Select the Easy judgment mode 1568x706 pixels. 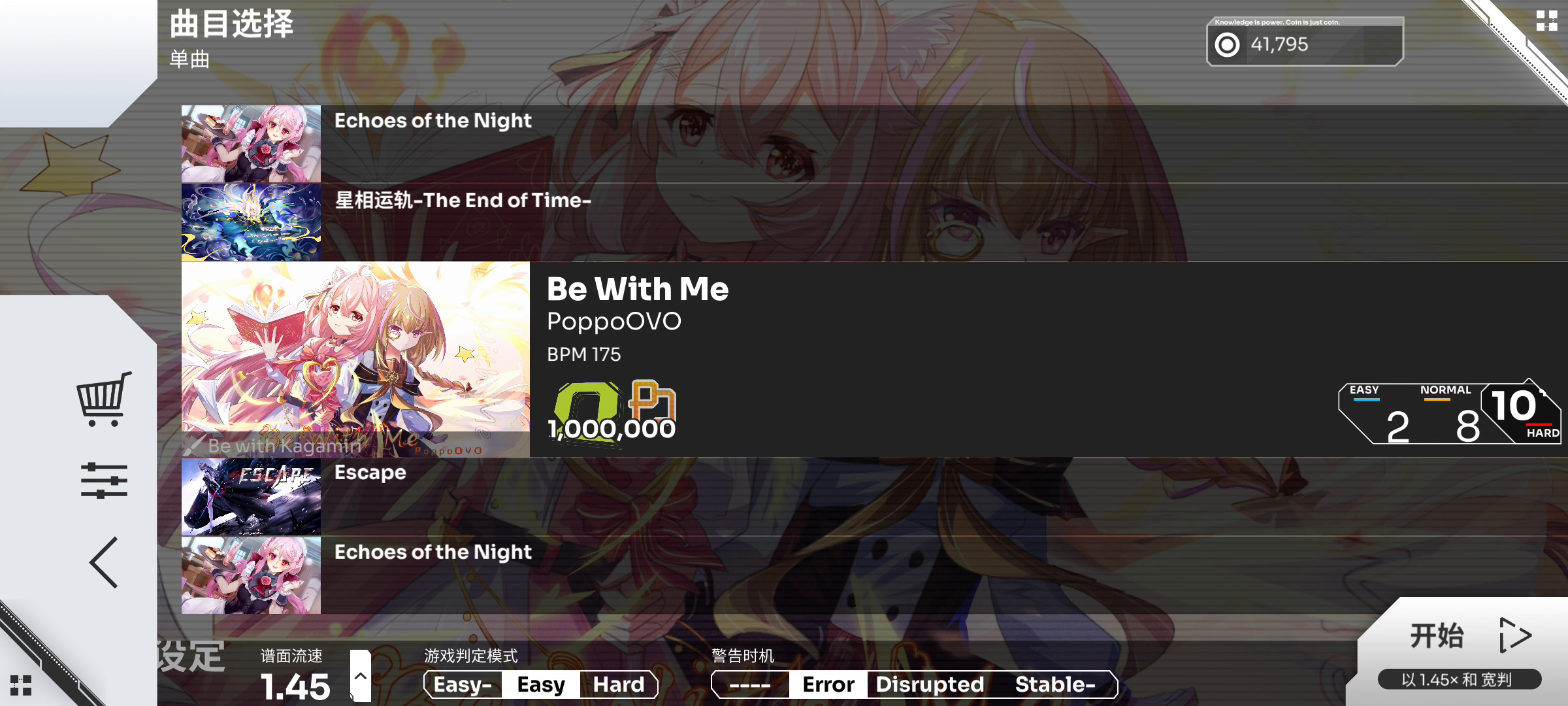pyautogui.click(x=541, y=684)
